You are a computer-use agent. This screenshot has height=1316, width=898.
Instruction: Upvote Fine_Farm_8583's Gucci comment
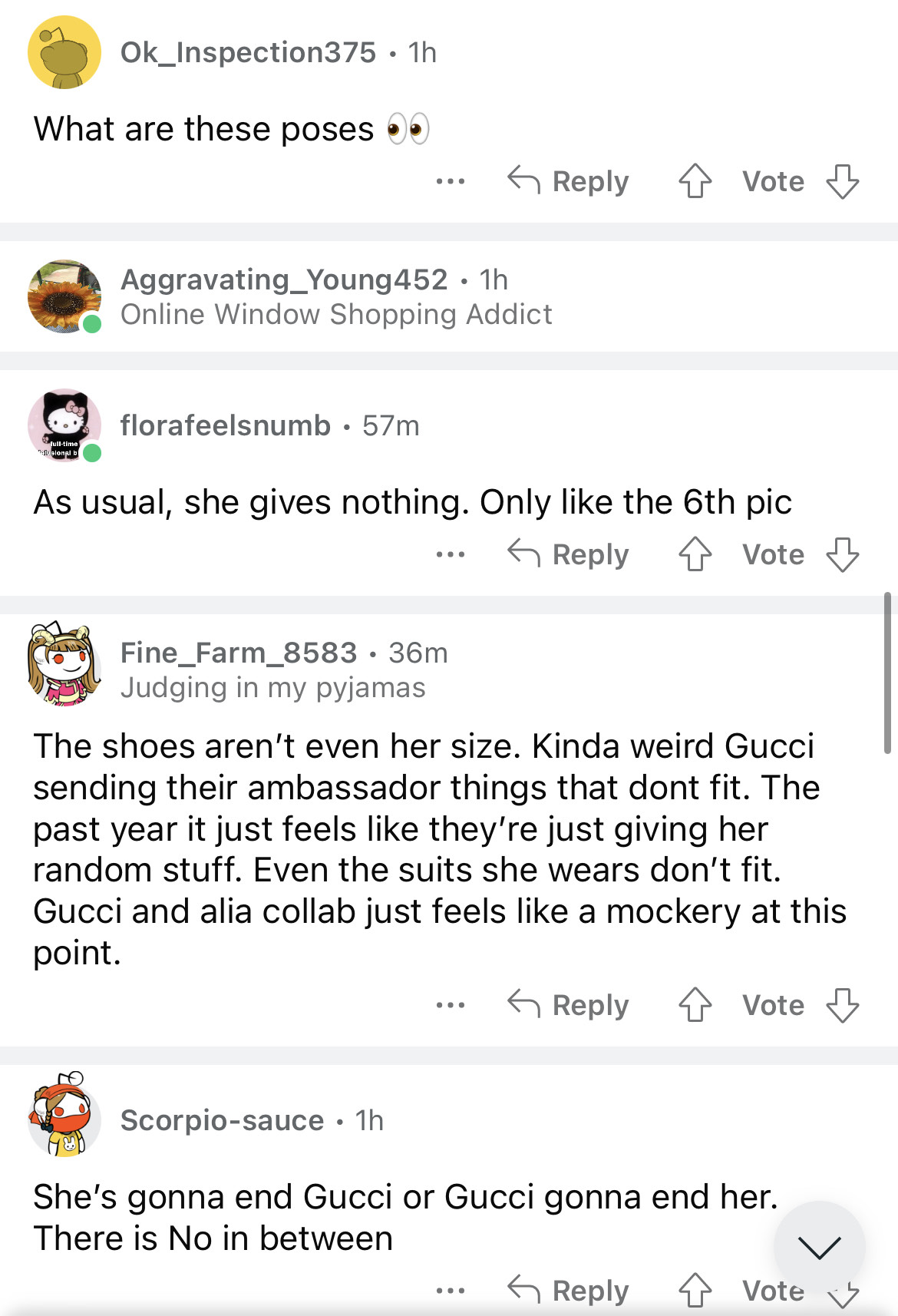pyautogui.click(x=695, y=1005)
